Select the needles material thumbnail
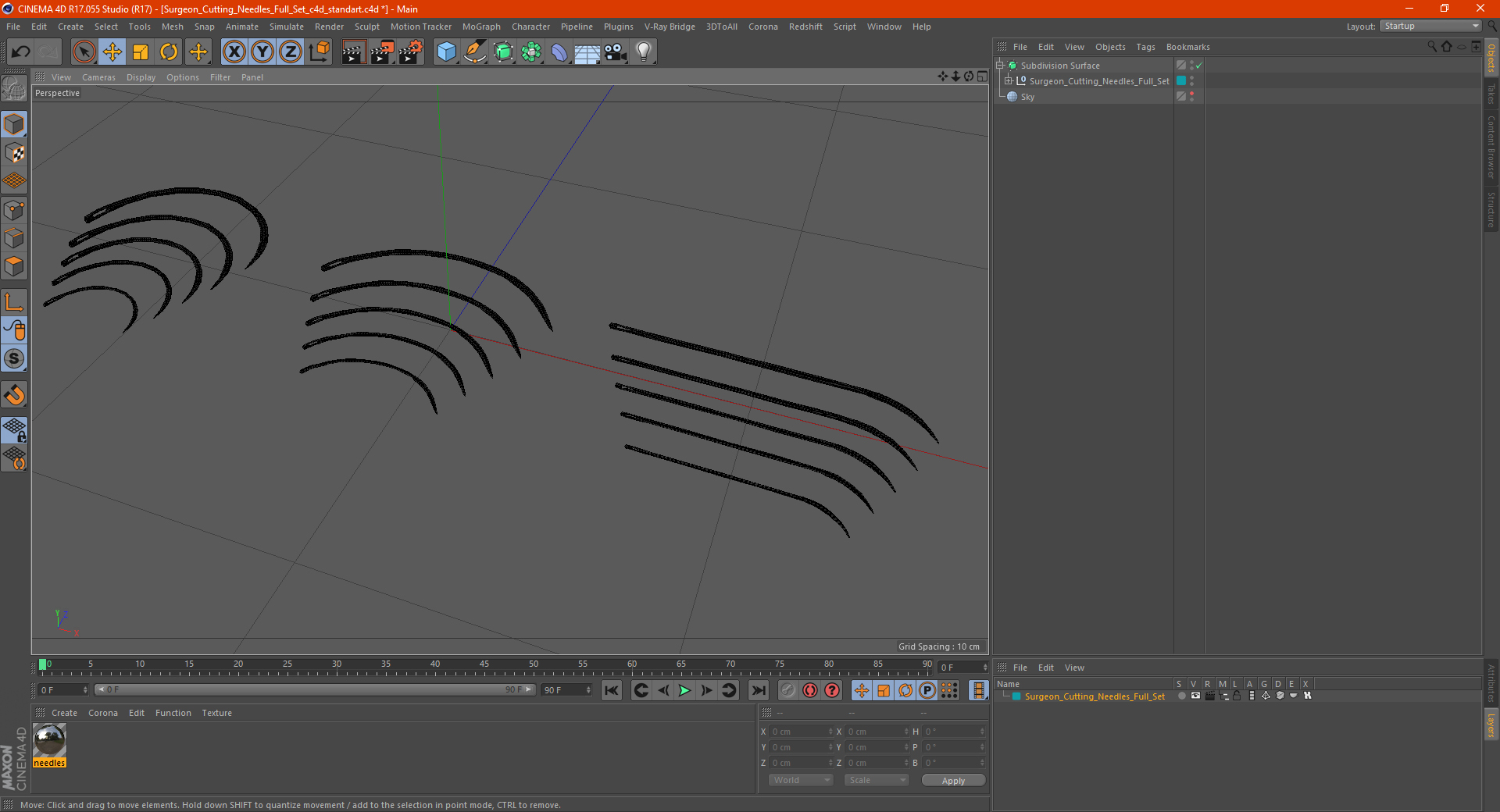 point(49,740)
